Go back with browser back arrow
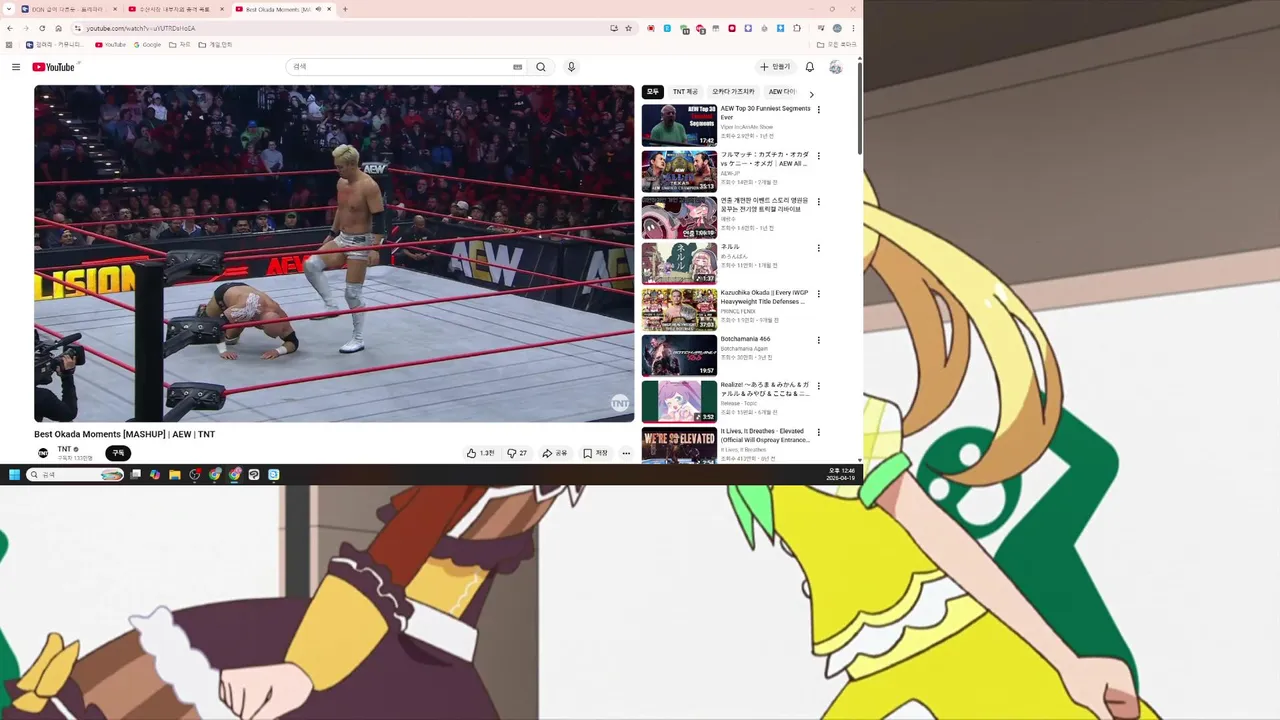 tap(10, 28)
